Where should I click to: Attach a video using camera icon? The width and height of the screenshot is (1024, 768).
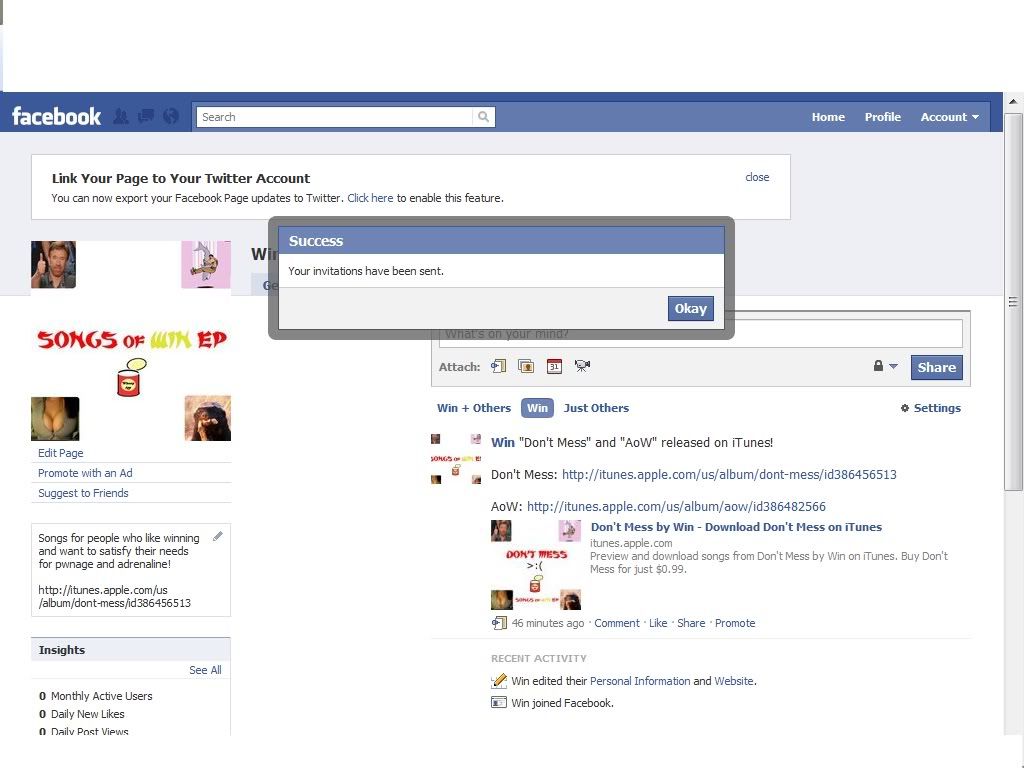pos(582,367)
